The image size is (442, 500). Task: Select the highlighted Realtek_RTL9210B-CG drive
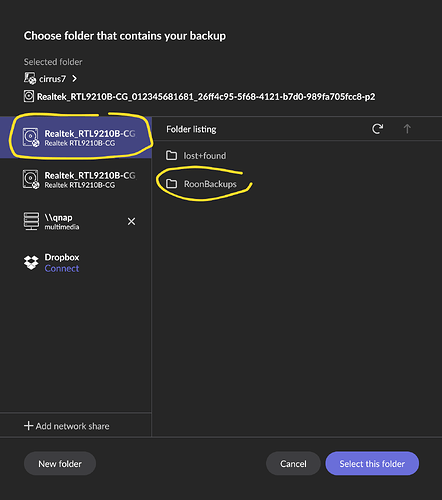76,137
